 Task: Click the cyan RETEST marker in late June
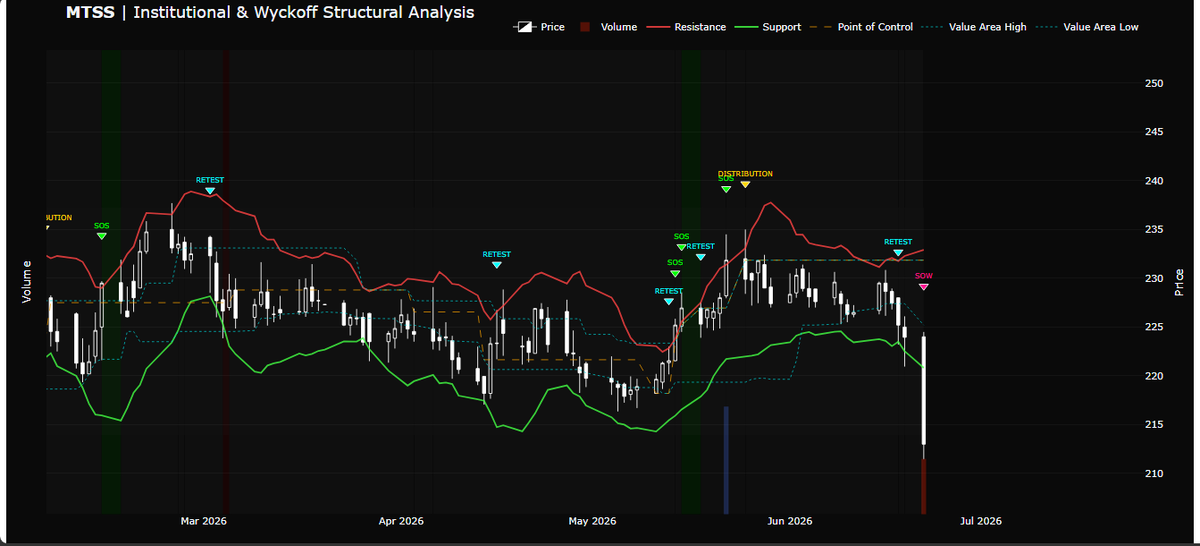tap(898, 252)
